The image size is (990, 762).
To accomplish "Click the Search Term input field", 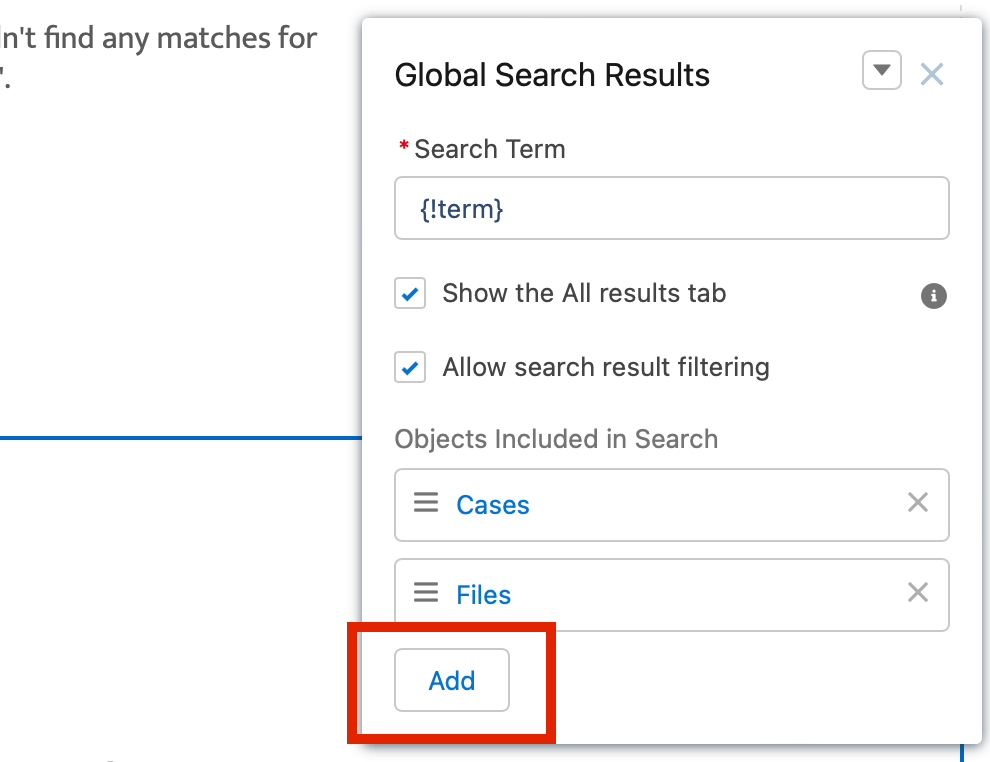I will click(x=672, y=208).
